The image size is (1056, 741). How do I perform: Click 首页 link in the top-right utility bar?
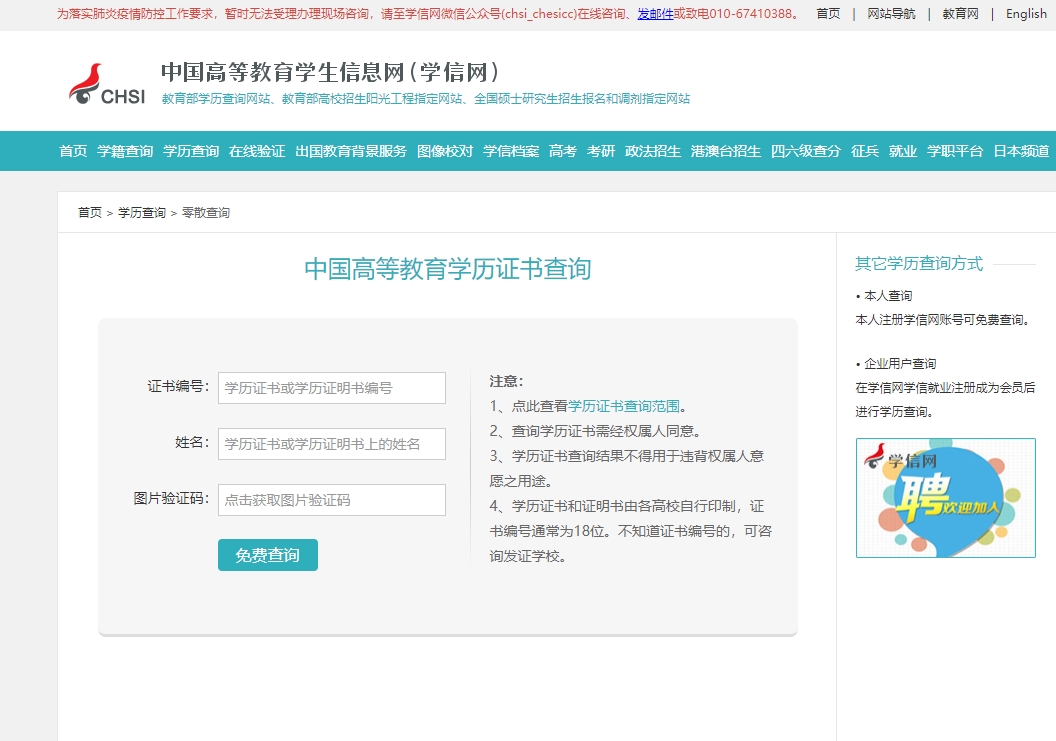coord(828,13)
